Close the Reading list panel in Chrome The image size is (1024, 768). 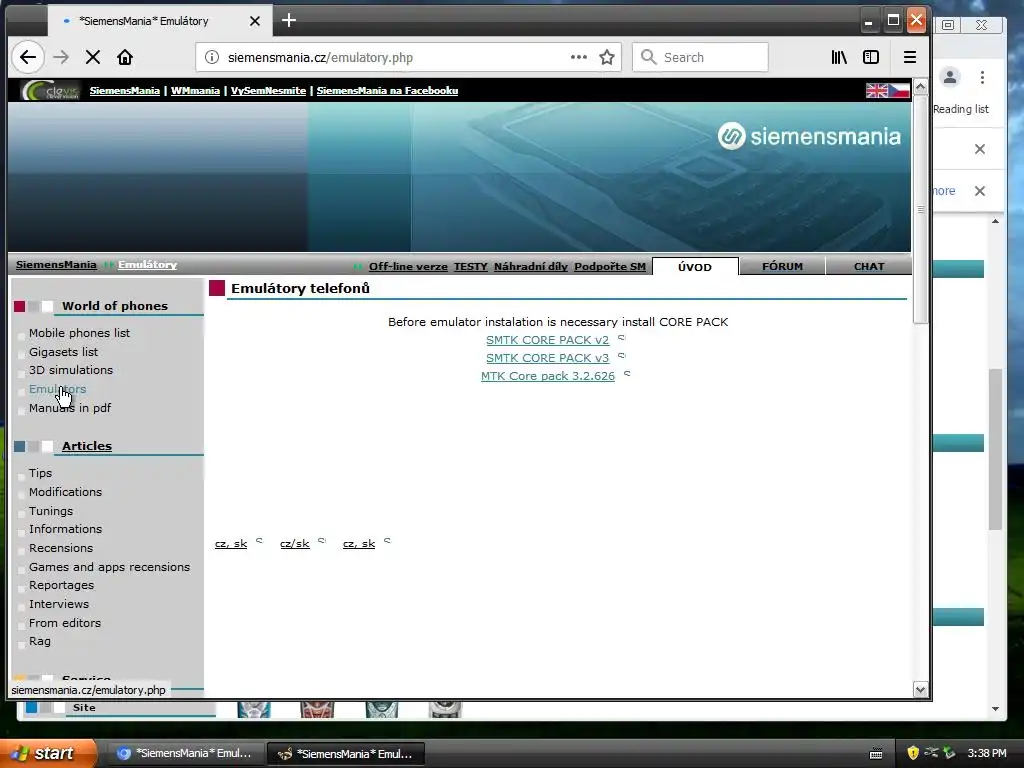tap(980, 149)
